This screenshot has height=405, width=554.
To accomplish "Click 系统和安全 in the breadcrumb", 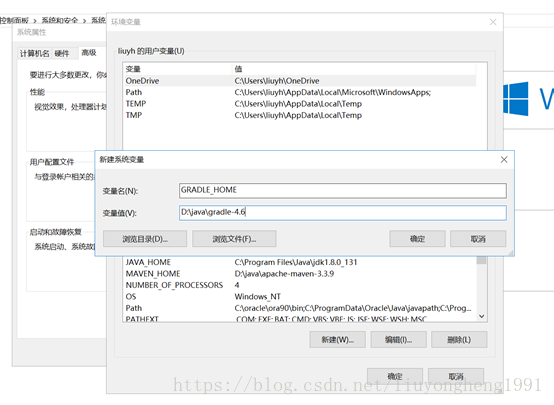I will (x=60, y=20).
